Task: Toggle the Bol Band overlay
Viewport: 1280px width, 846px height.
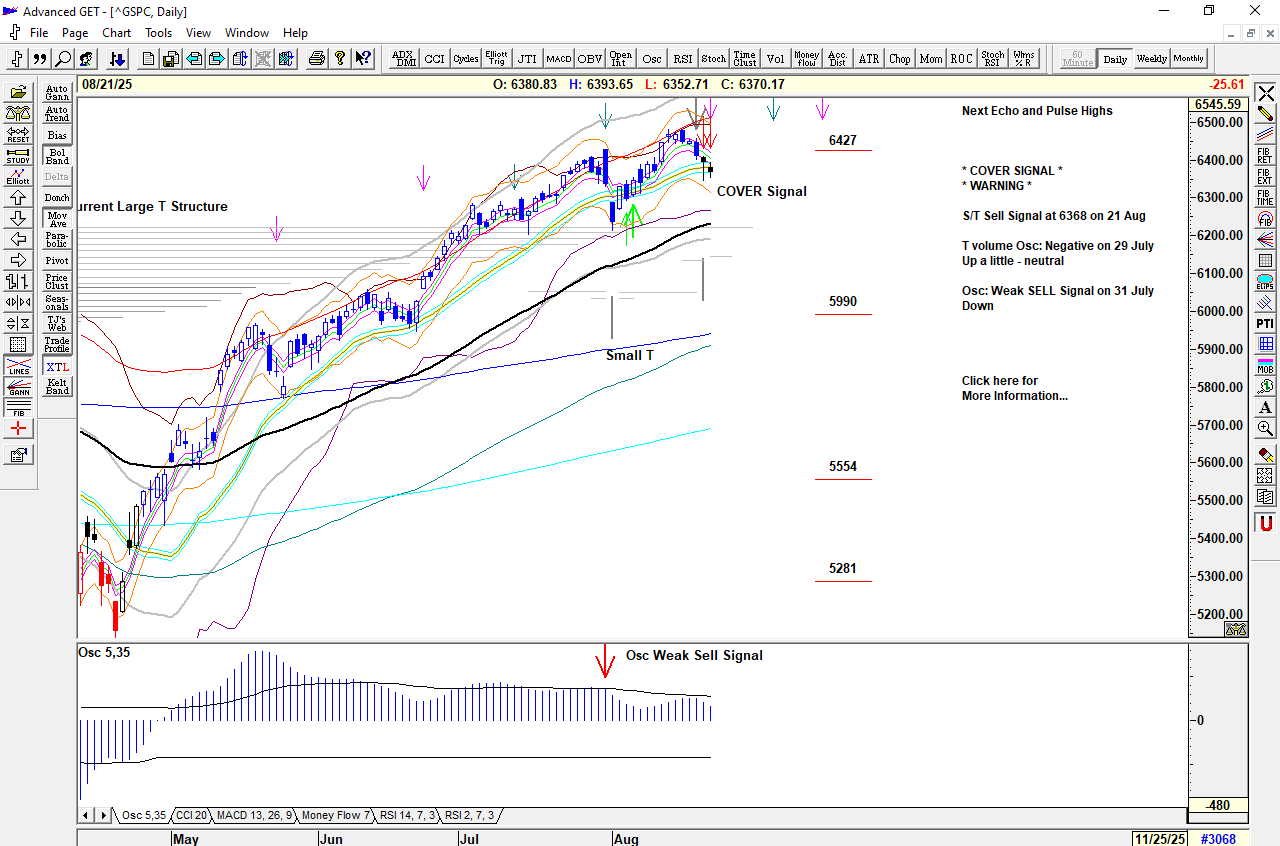Action: pyautogui.click(x=57, y=156)
